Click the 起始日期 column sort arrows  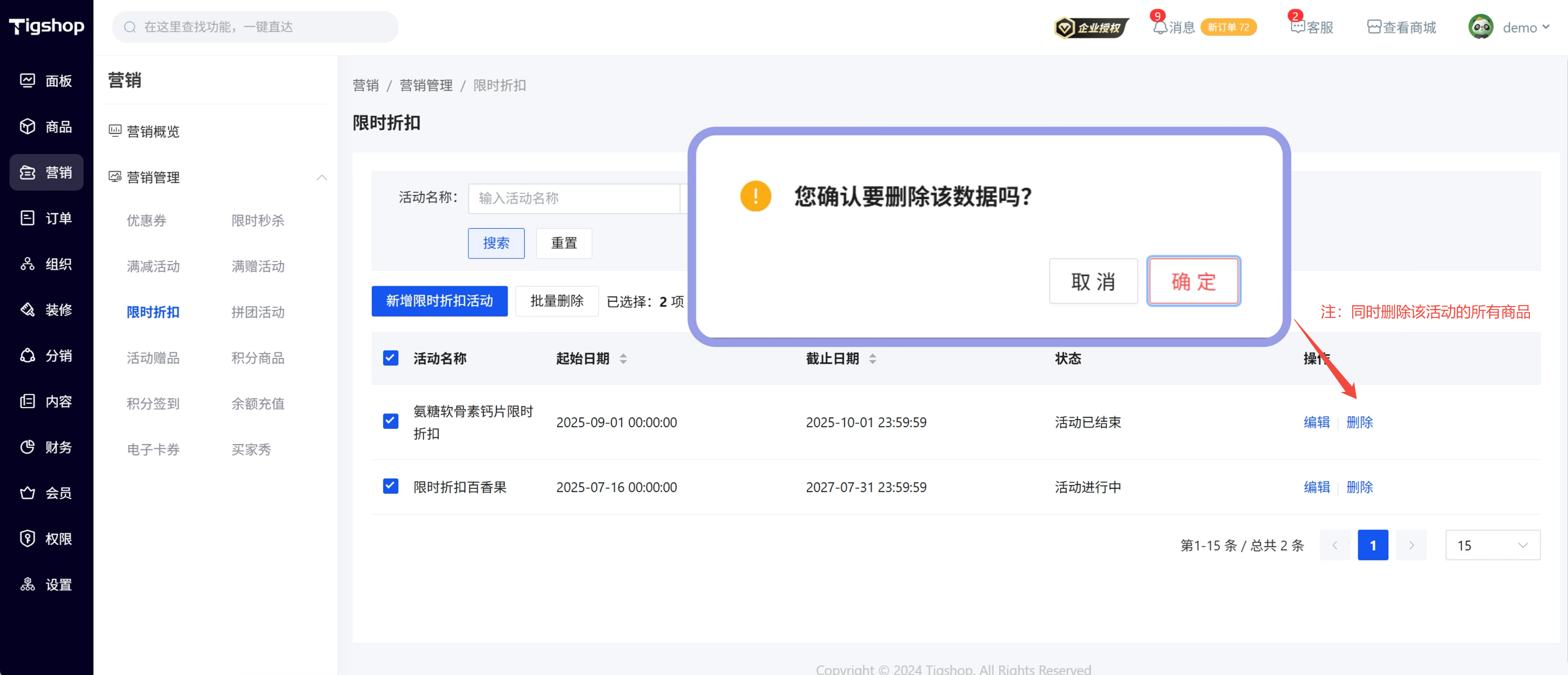623,359
